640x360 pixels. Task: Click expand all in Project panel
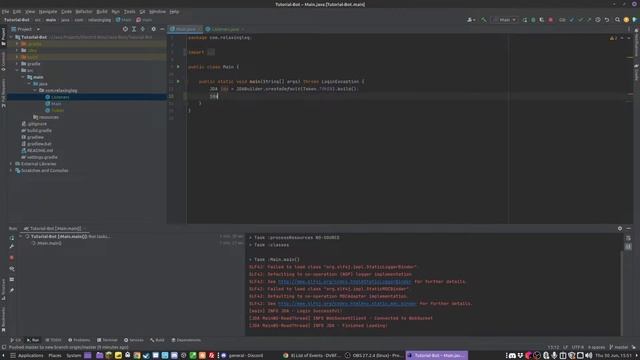[x=134, y=29]
